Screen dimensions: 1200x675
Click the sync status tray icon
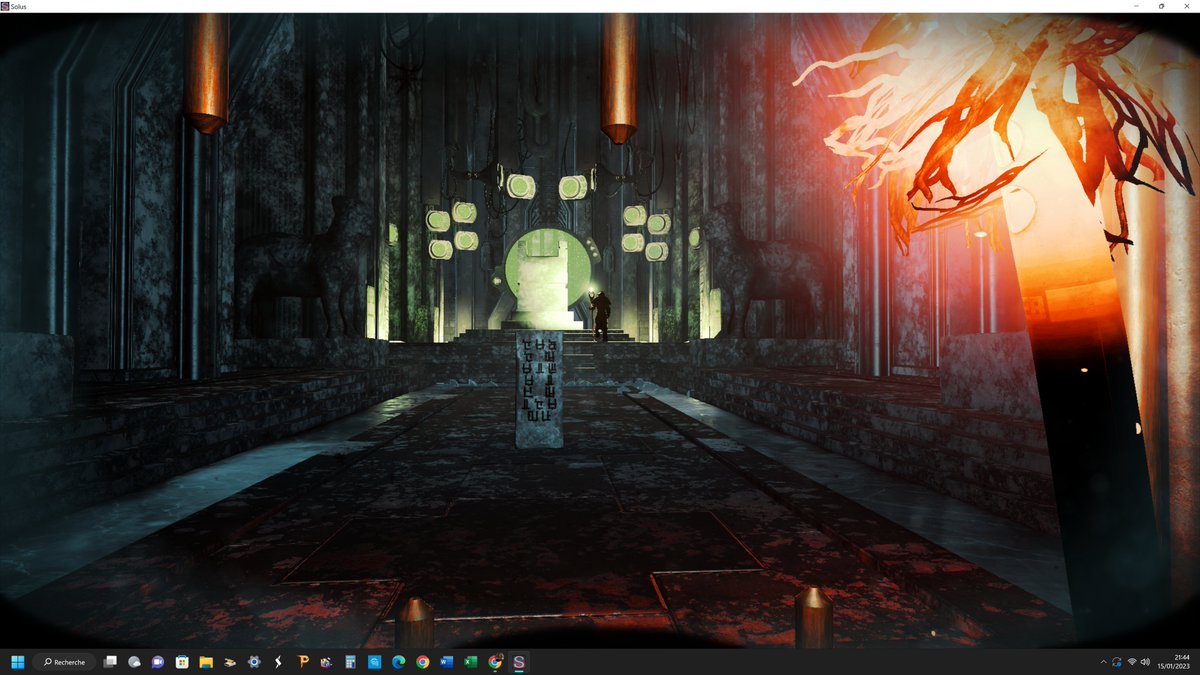point(1117,662)
